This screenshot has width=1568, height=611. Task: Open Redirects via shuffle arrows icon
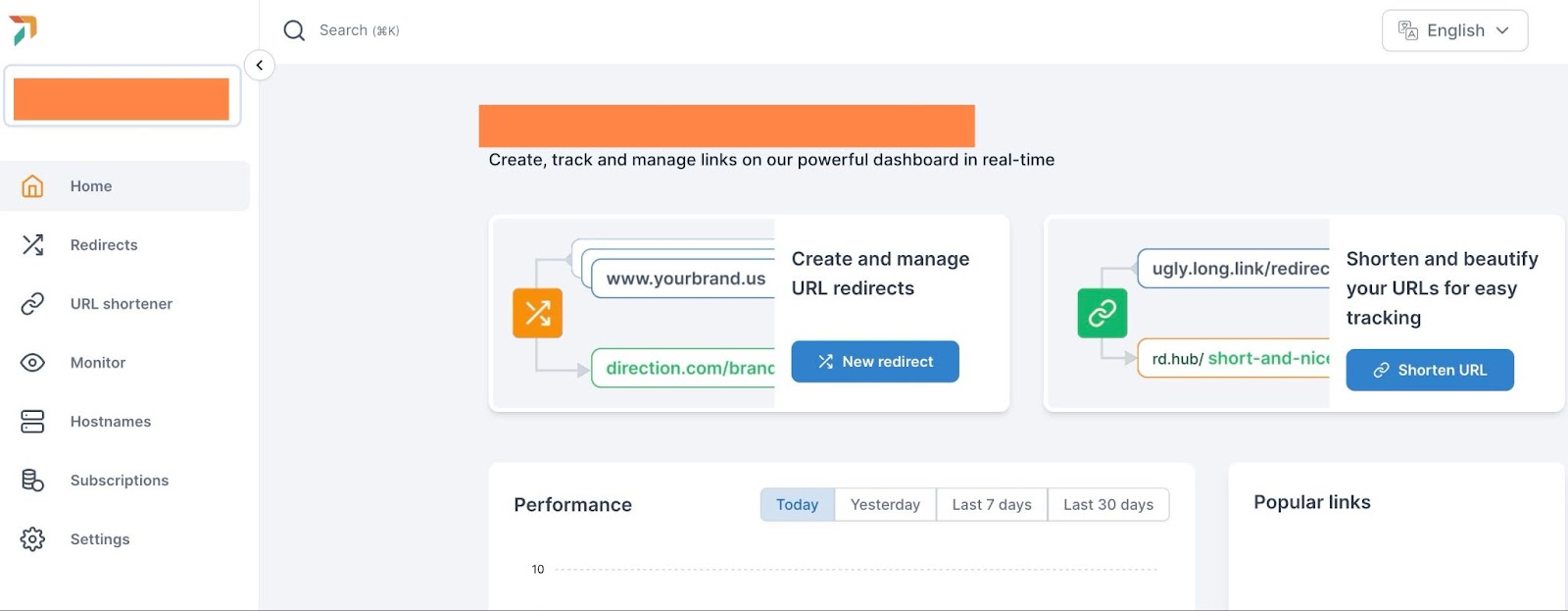(32, 245)
